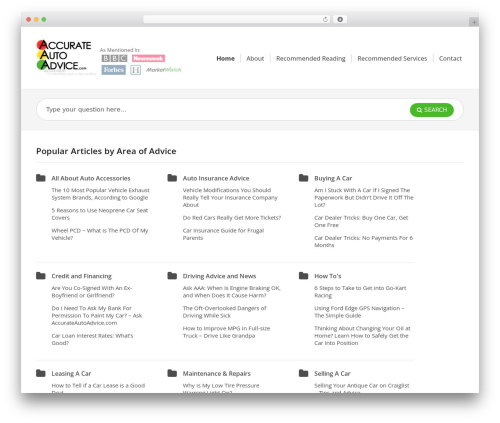This screenshot has width=500, height=423.
Task: Open 'Ask AAA: When Is Engine Braking OK' article
Action: 232,292
